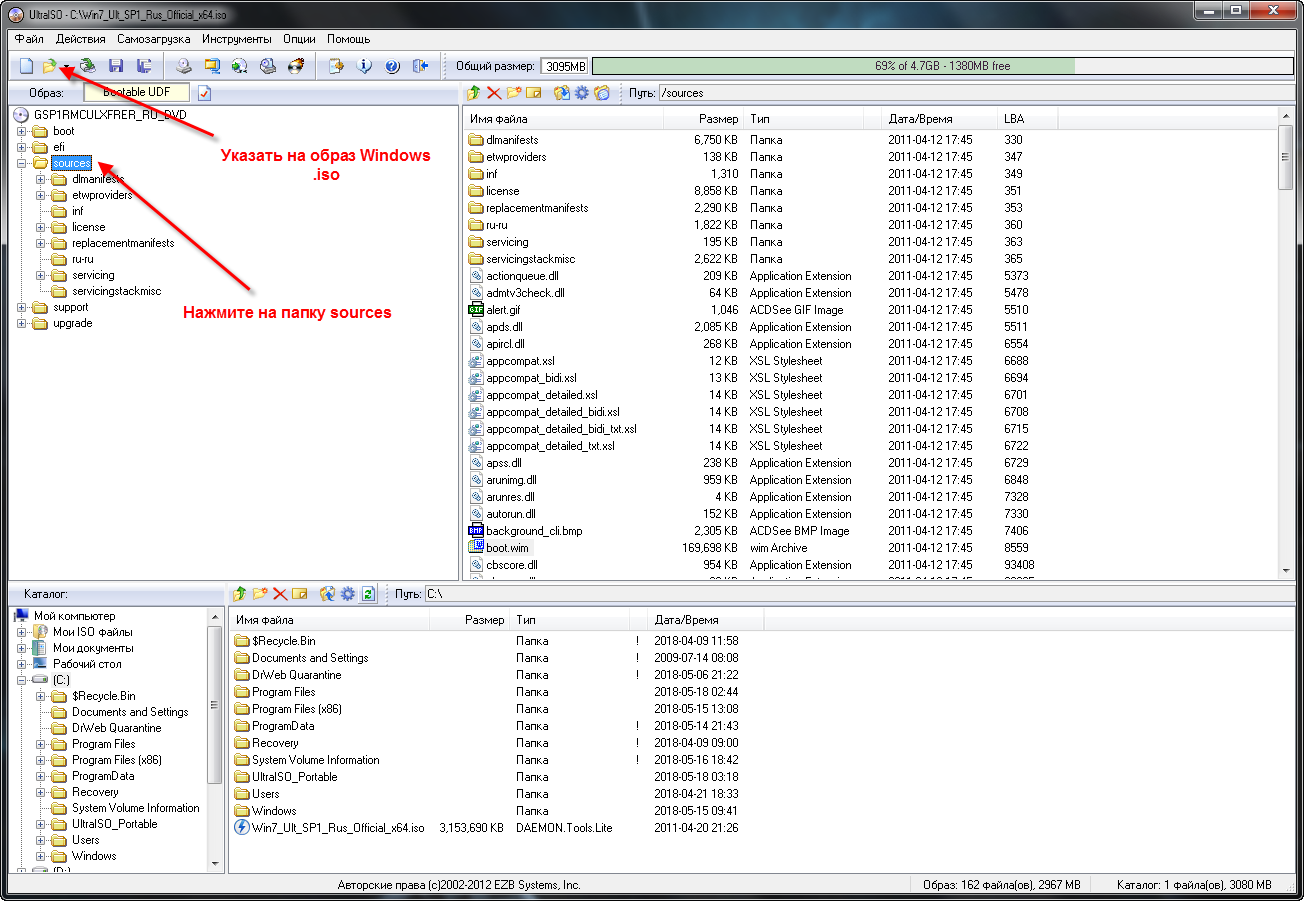Click the Open image folder icon
Viewport: 1304px width, 901px height.
click(49, 66)
